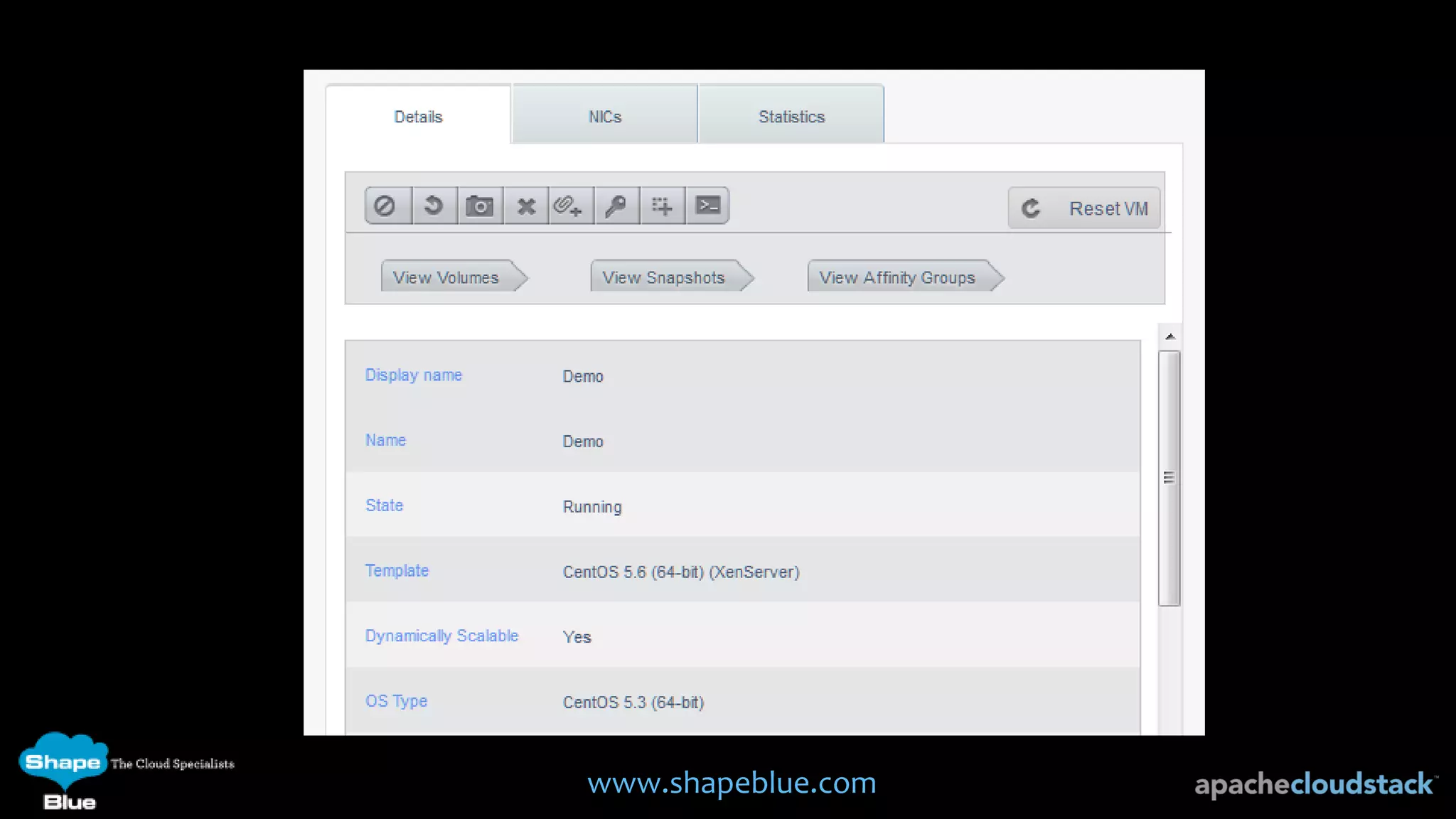Click the Stop VM icon

pos(388,206)
